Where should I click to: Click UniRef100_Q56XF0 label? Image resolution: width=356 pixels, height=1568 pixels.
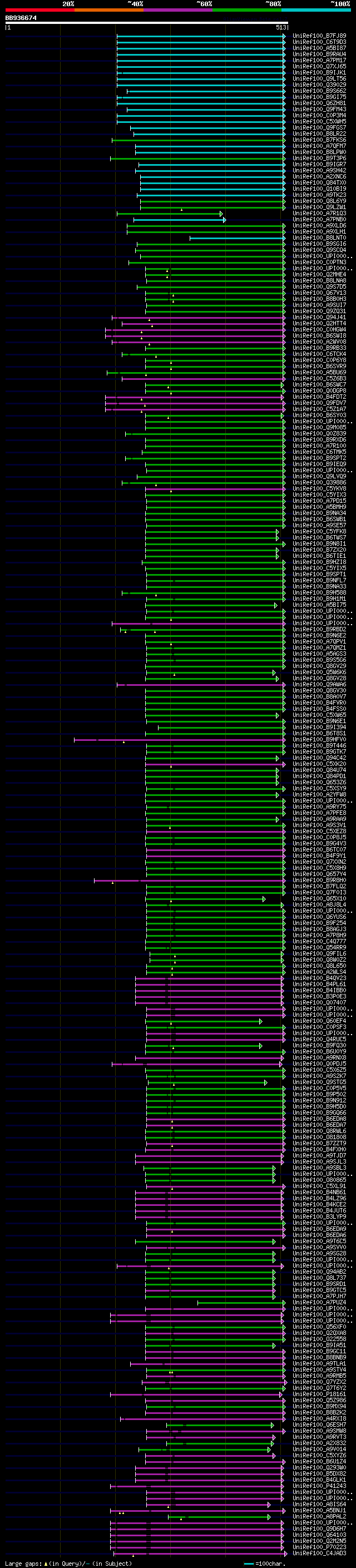pos(319,1327)
